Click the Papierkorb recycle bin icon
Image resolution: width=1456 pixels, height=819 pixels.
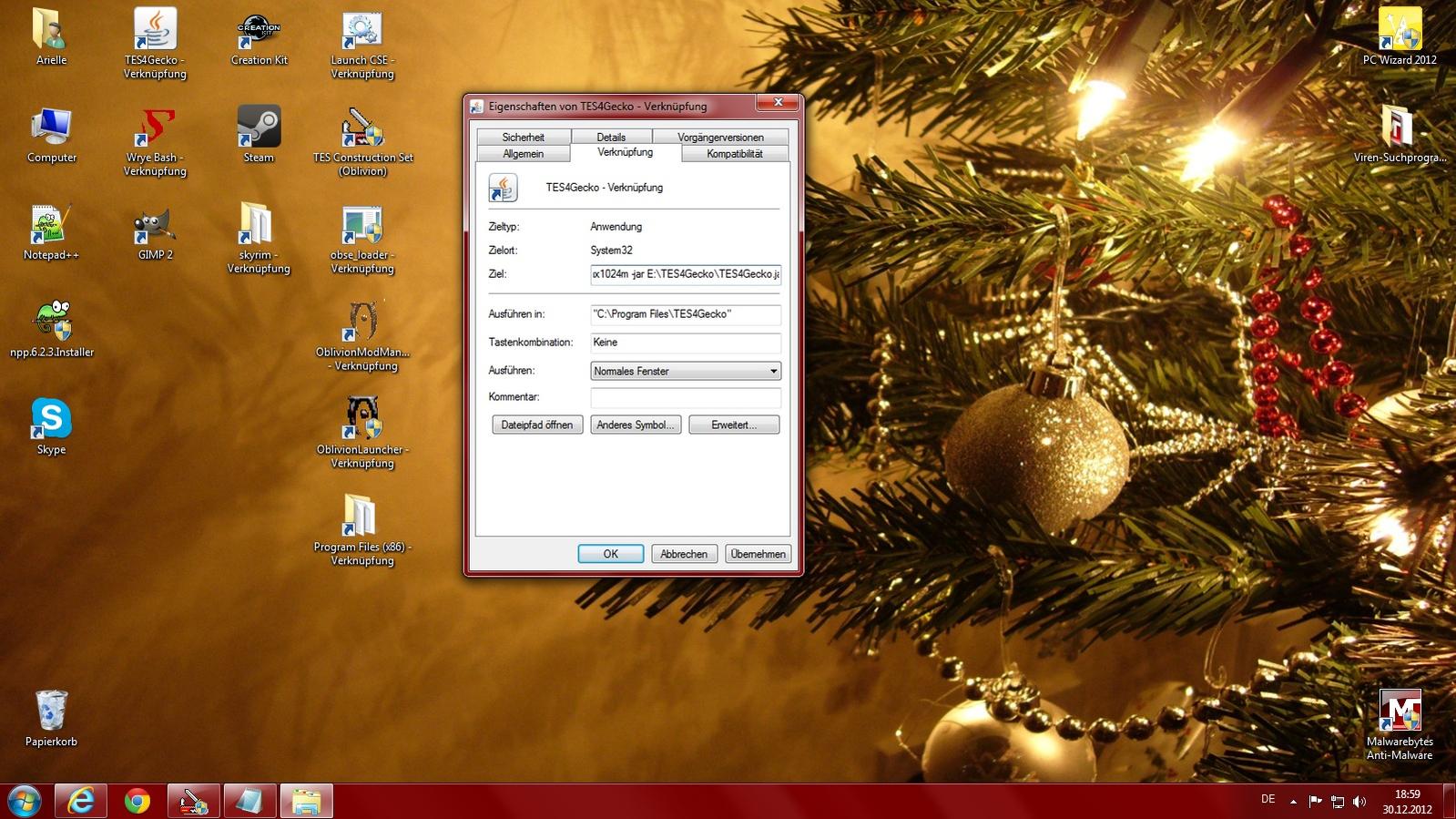[x=51, y=712]
